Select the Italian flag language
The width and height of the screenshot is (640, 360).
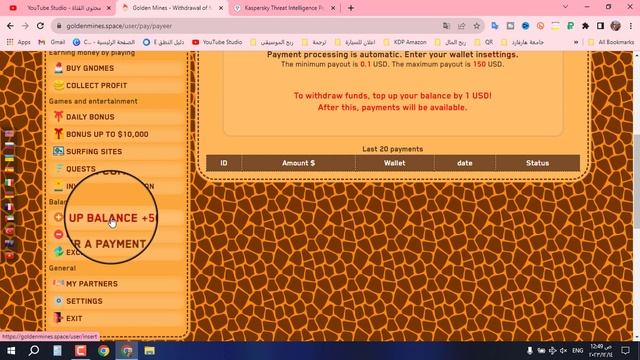(x=9, y=182)
